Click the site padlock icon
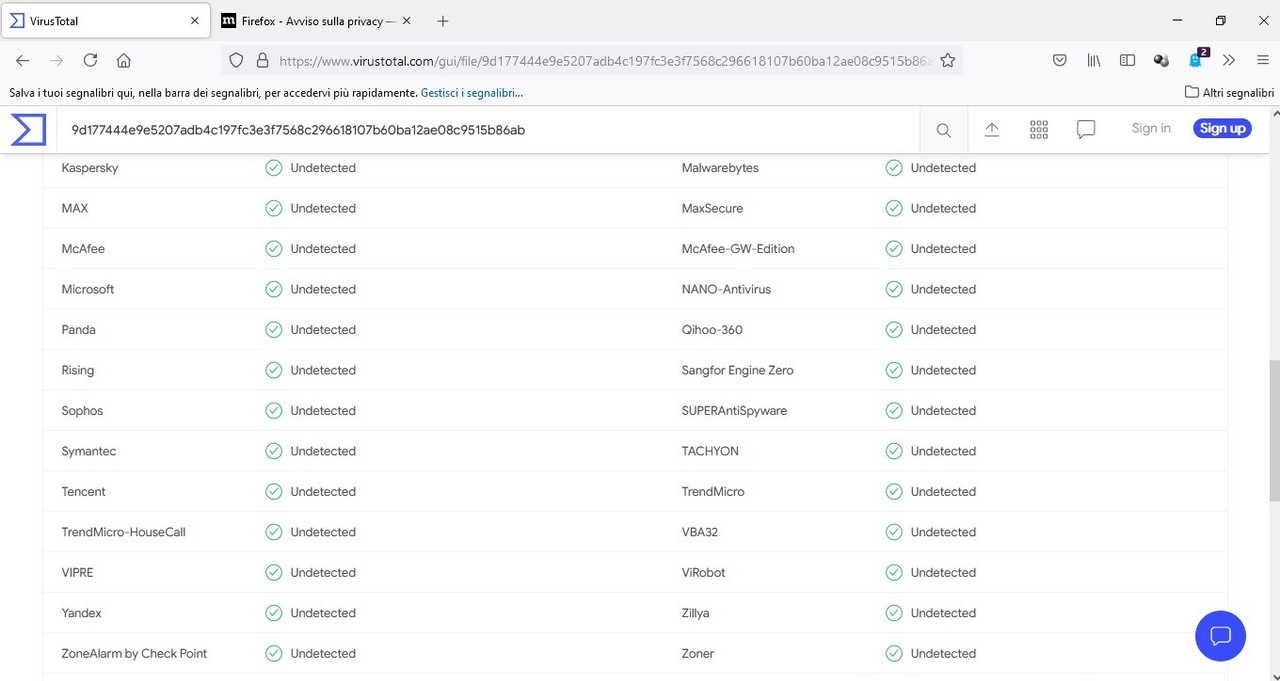This screenshot has width=1280, height=681. coord(263,60)
